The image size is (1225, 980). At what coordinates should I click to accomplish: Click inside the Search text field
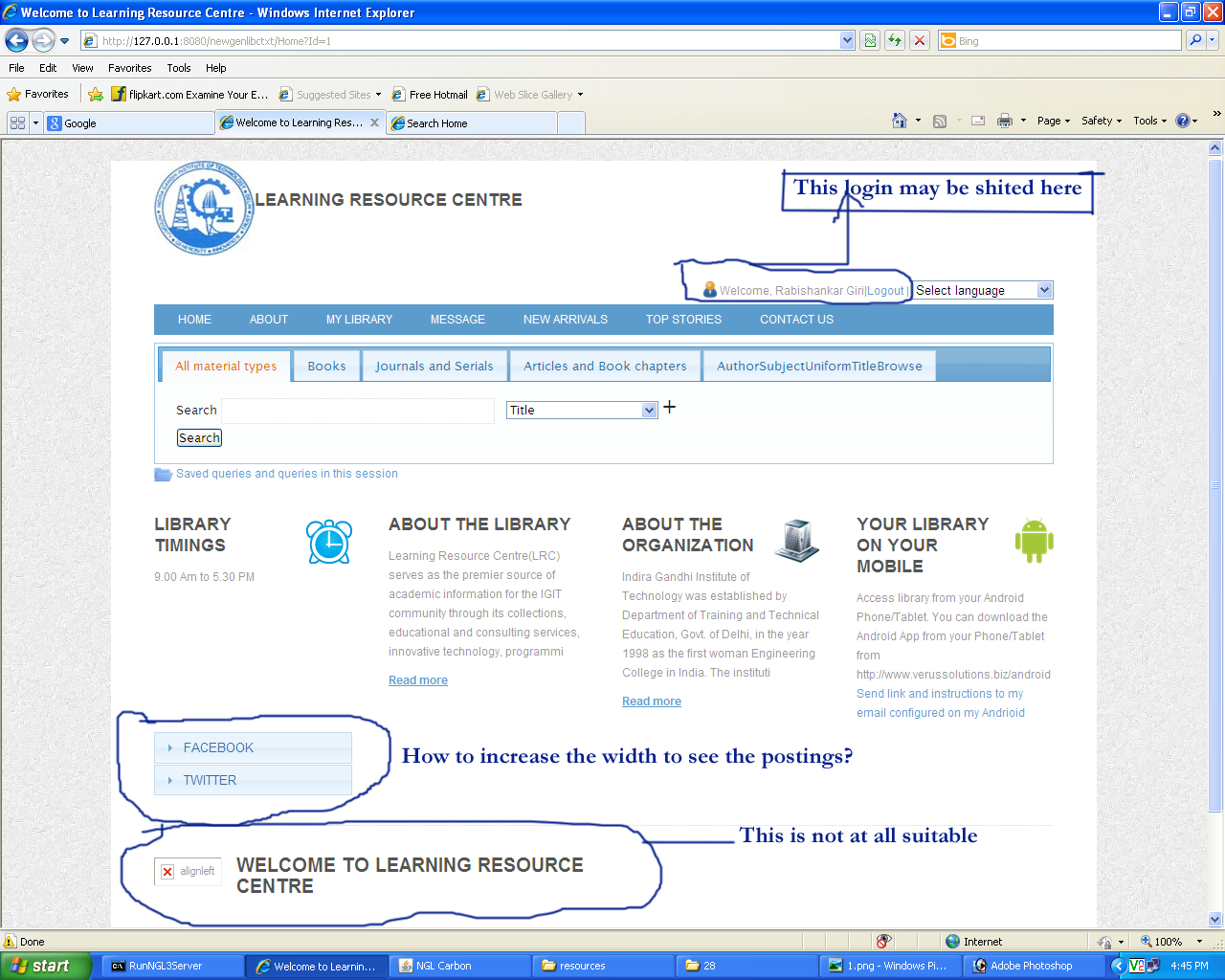[357, 411]
